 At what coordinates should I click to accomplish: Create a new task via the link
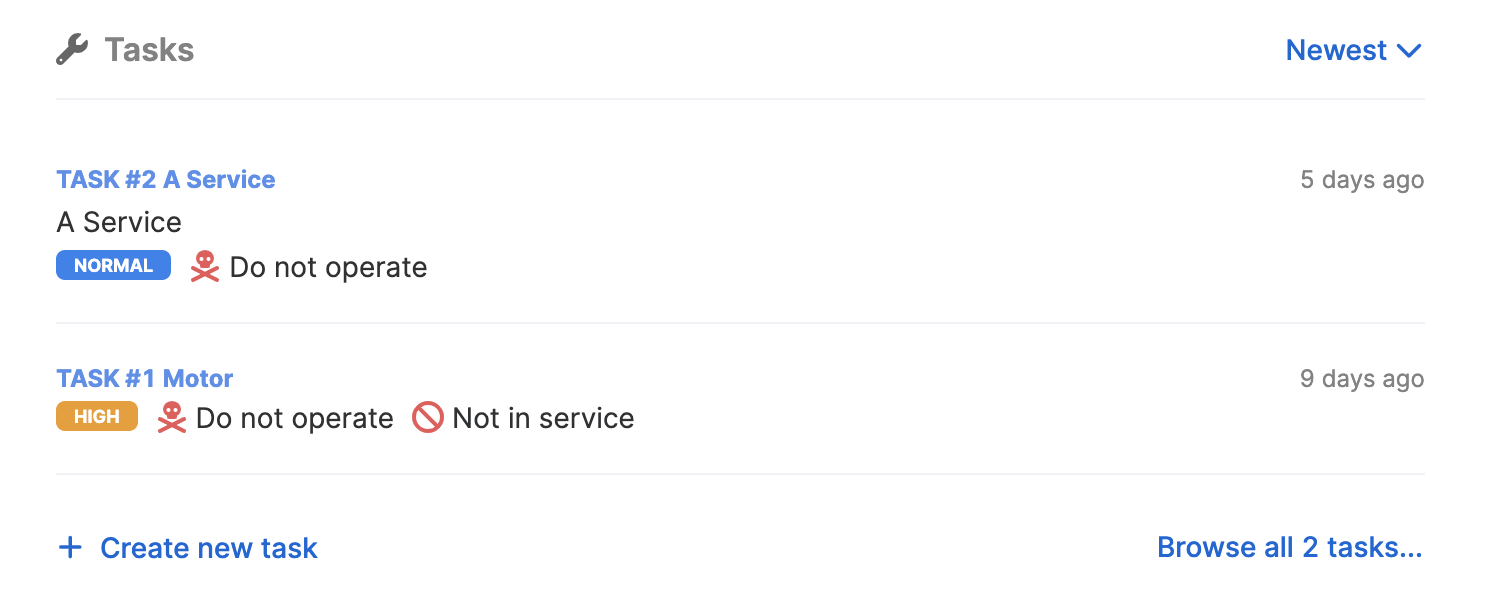209,548
